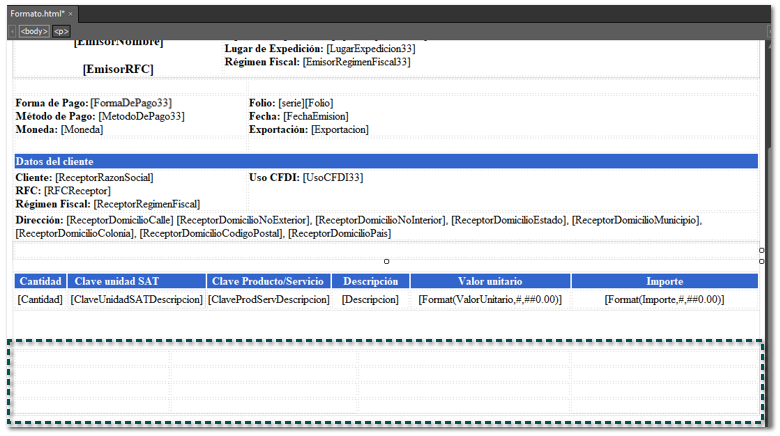The image size is (780, 436).
Task: Click the [EmisorRFC] placeholder text
Action: pos(118,69)
